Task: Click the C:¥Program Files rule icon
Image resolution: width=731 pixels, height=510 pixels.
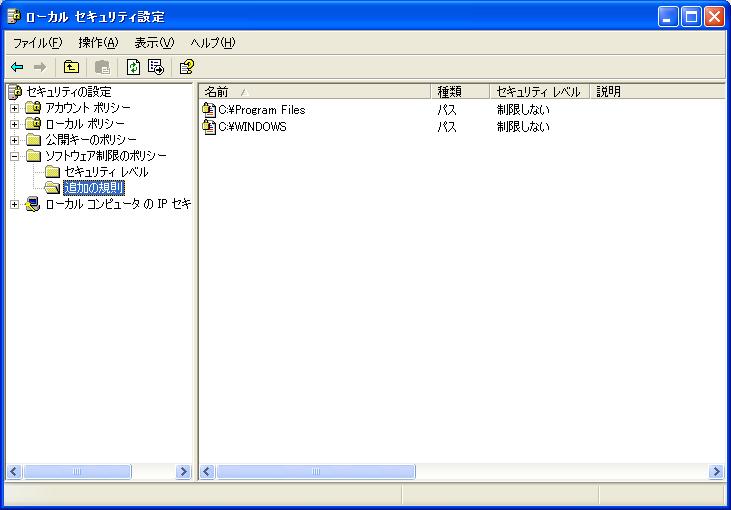Action: 209,110
